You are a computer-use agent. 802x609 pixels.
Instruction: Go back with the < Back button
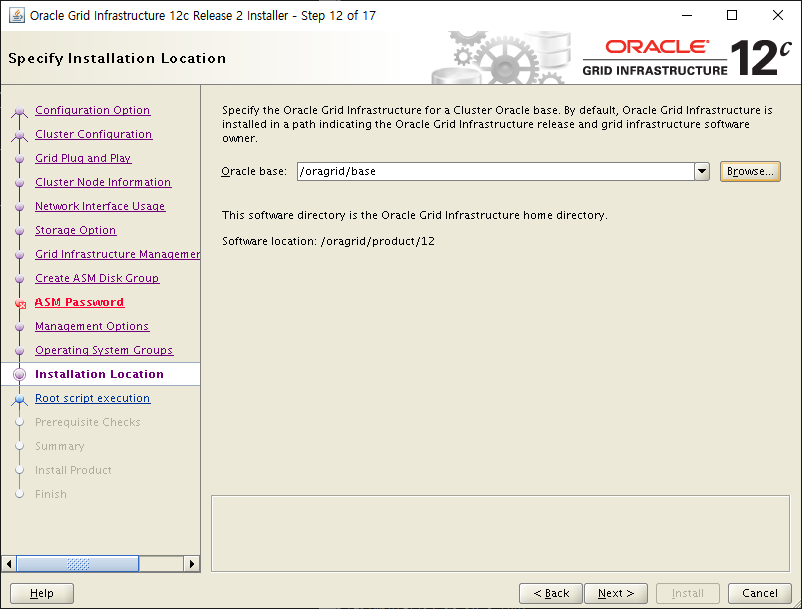click(551, 593)
